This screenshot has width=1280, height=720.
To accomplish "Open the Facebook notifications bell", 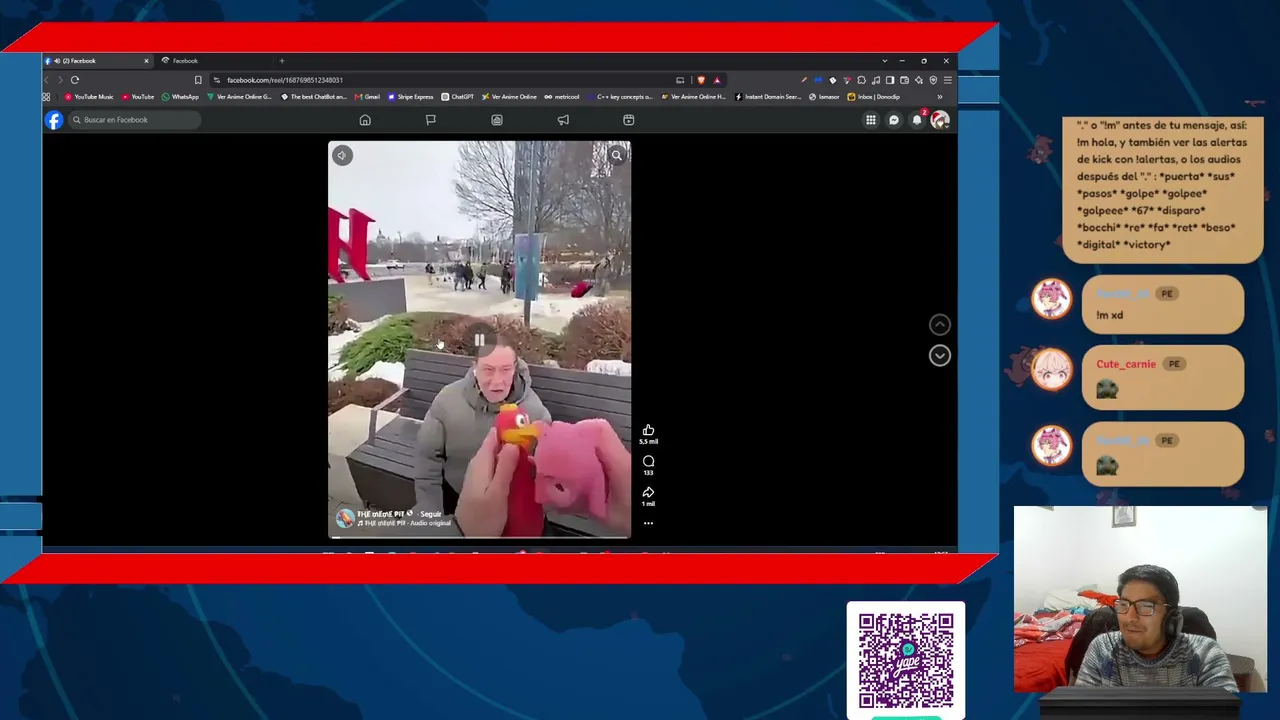I will pyautogui.click(x=917, y=120).
